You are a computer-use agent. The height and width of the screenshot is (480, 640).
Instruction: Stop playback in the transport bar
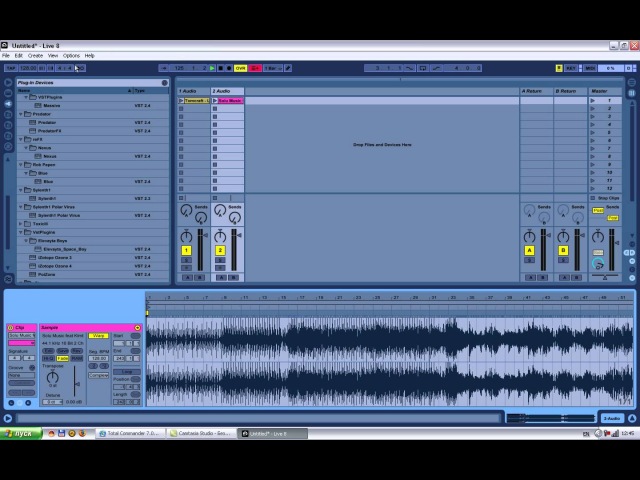tap(220, 68)
